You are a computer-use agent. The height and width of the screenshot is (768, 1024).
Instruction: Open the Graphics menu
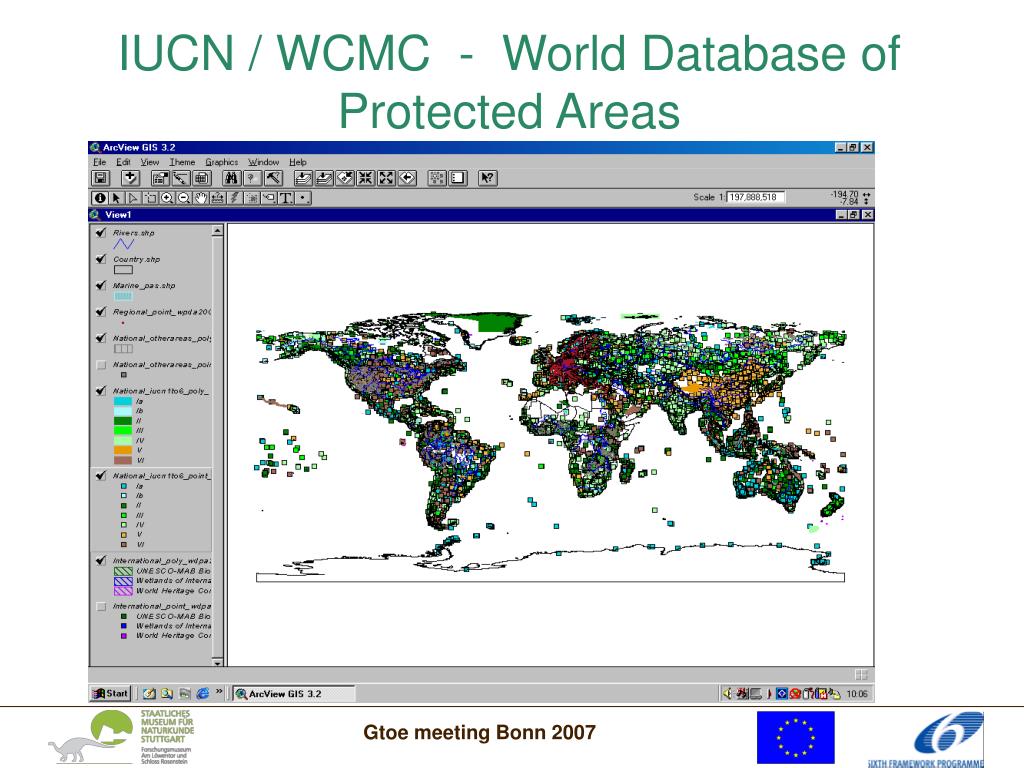pyautogui.click(x=222, y=162)
